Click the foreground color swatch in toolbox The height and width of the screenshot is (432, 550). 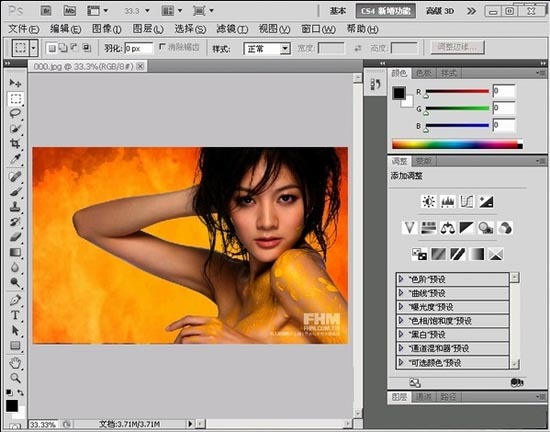(x=12, y=406)
